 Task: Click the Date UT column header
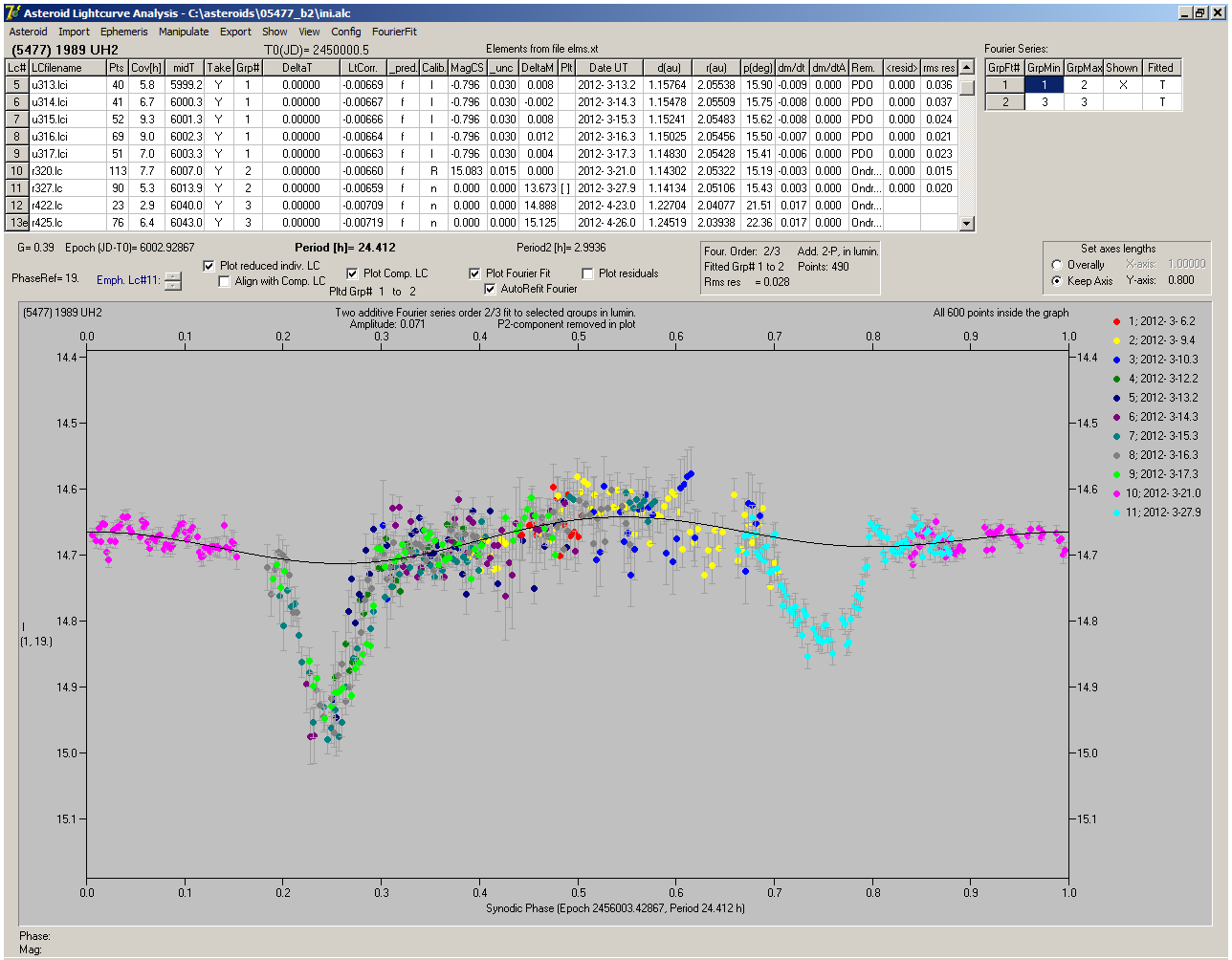(608, 68)
